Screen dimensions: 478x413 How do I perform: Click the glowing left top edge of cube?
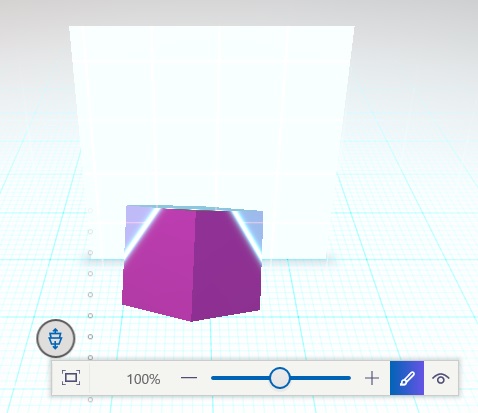coord(143,233)
